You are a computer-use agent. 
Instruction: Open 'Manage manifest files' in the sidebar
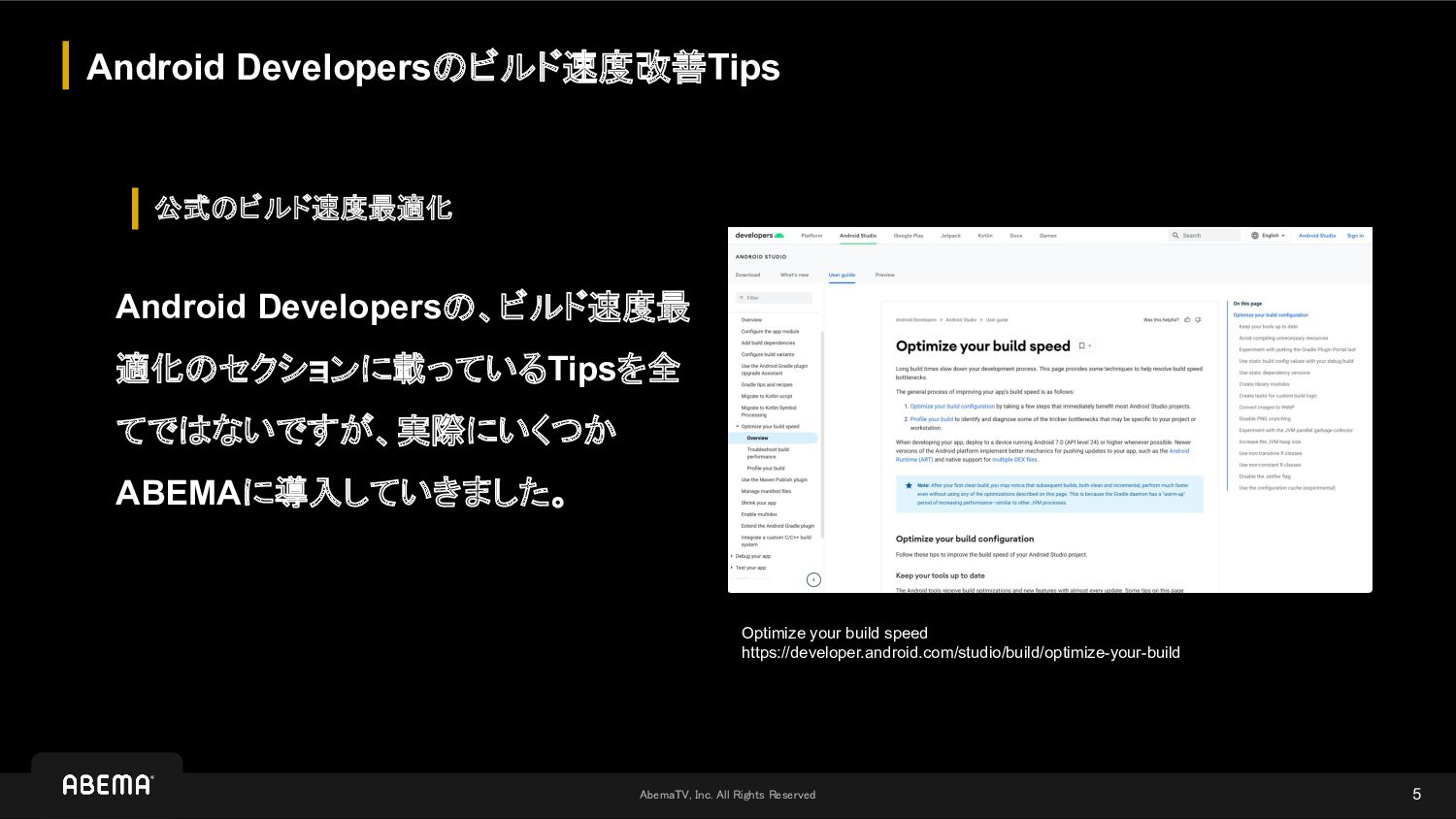coord(766,491)
